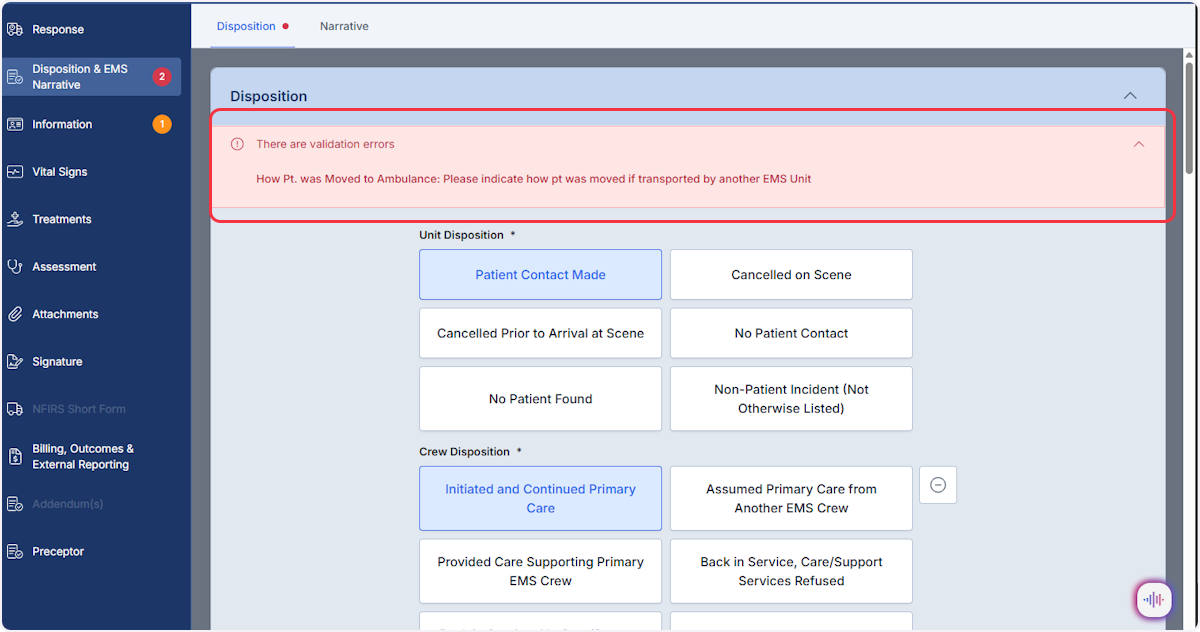Choose No Patient Contact option

click(791, 333)
